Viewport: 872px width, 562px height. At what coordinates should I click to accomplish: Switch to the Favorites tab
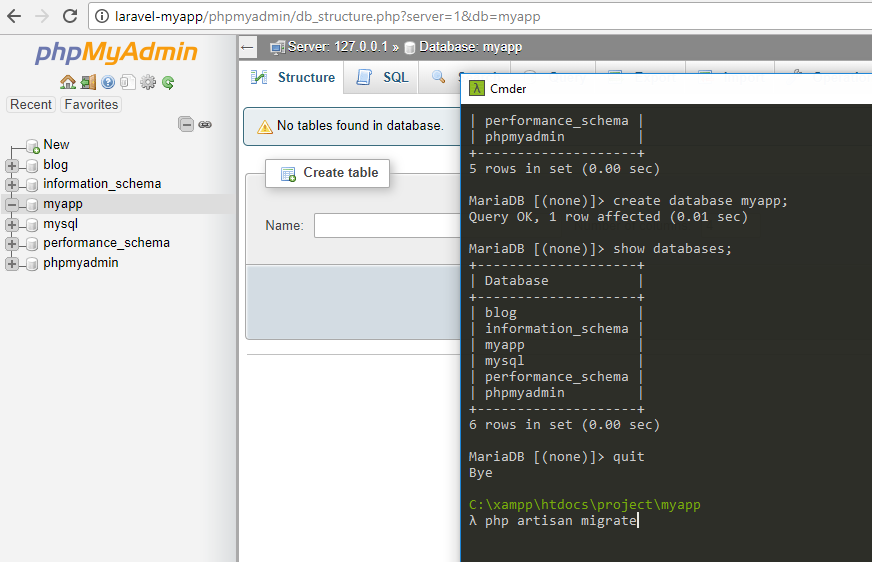pyautogui.click(x=91, y=105)
